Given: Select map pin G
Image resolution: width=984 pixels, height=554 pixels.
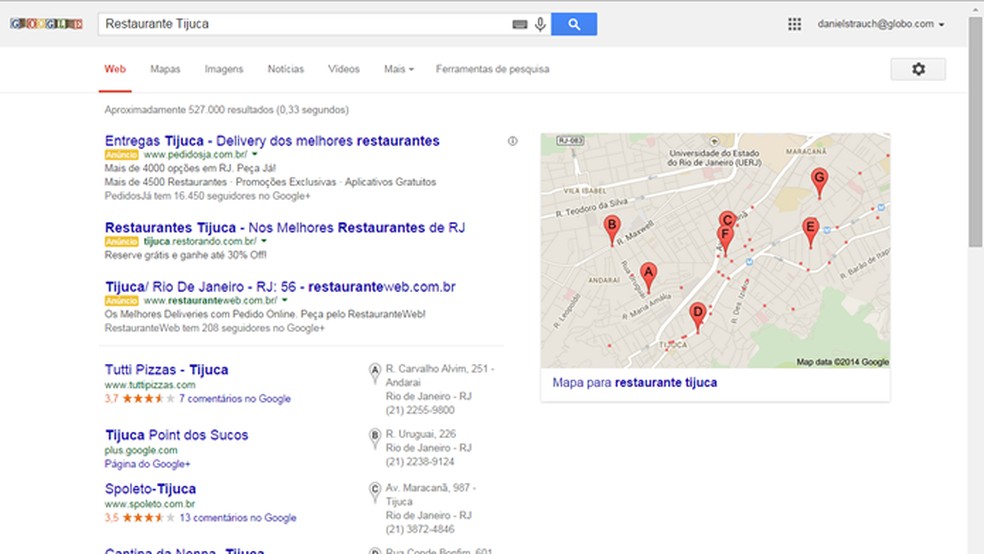Looking at the screenshot, I should pos(819,183).
